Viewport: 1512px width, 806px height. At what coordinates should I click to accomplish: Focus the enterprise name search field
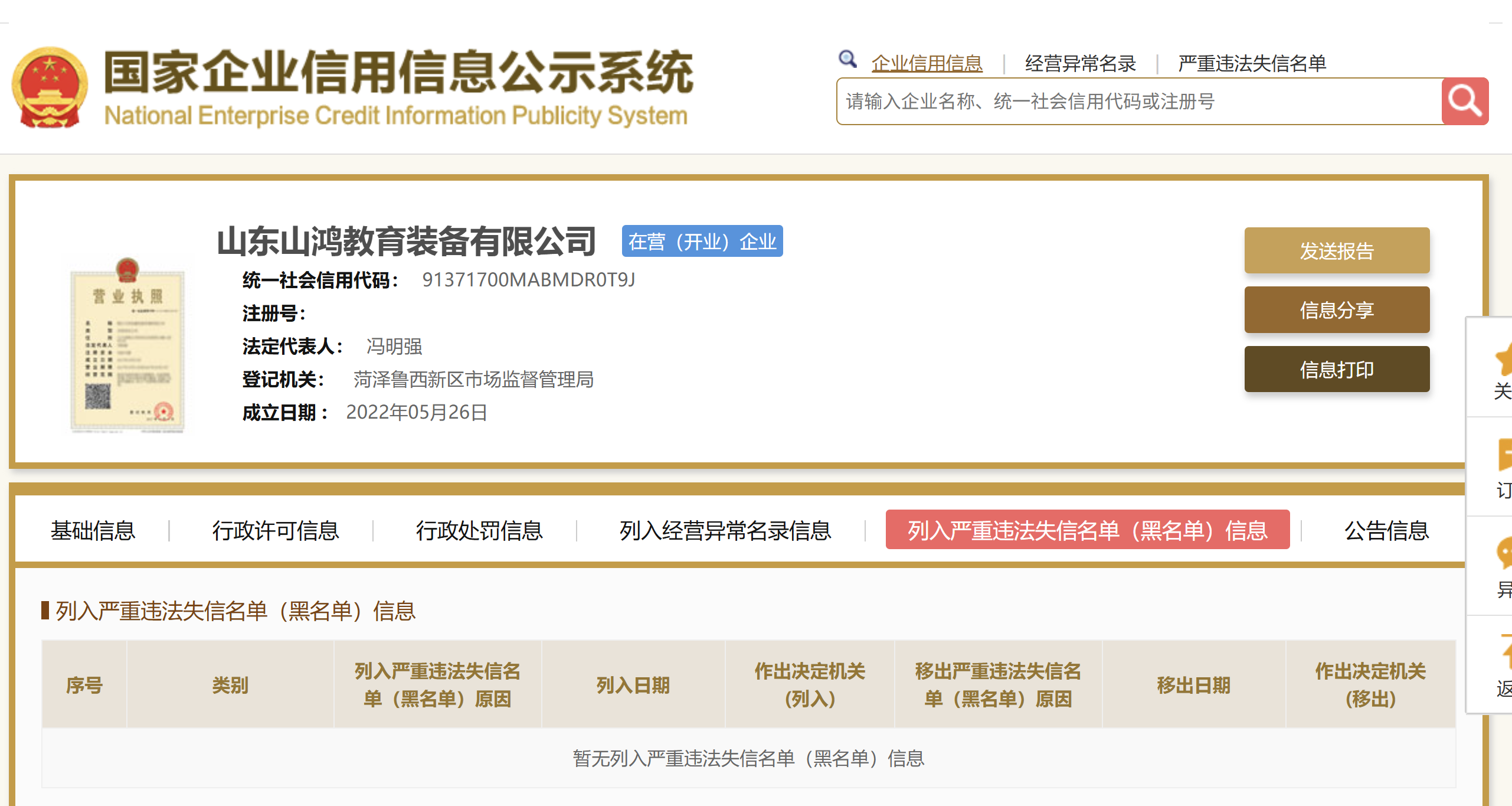[x=1139, y=102]
